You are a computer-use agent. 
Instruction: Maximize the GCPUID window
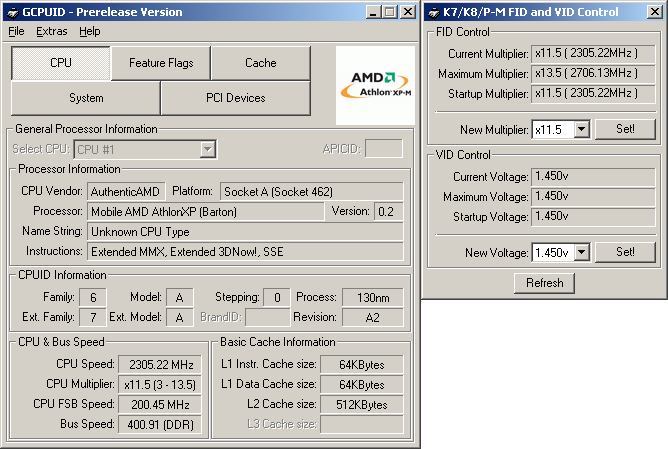click(389, 12)
